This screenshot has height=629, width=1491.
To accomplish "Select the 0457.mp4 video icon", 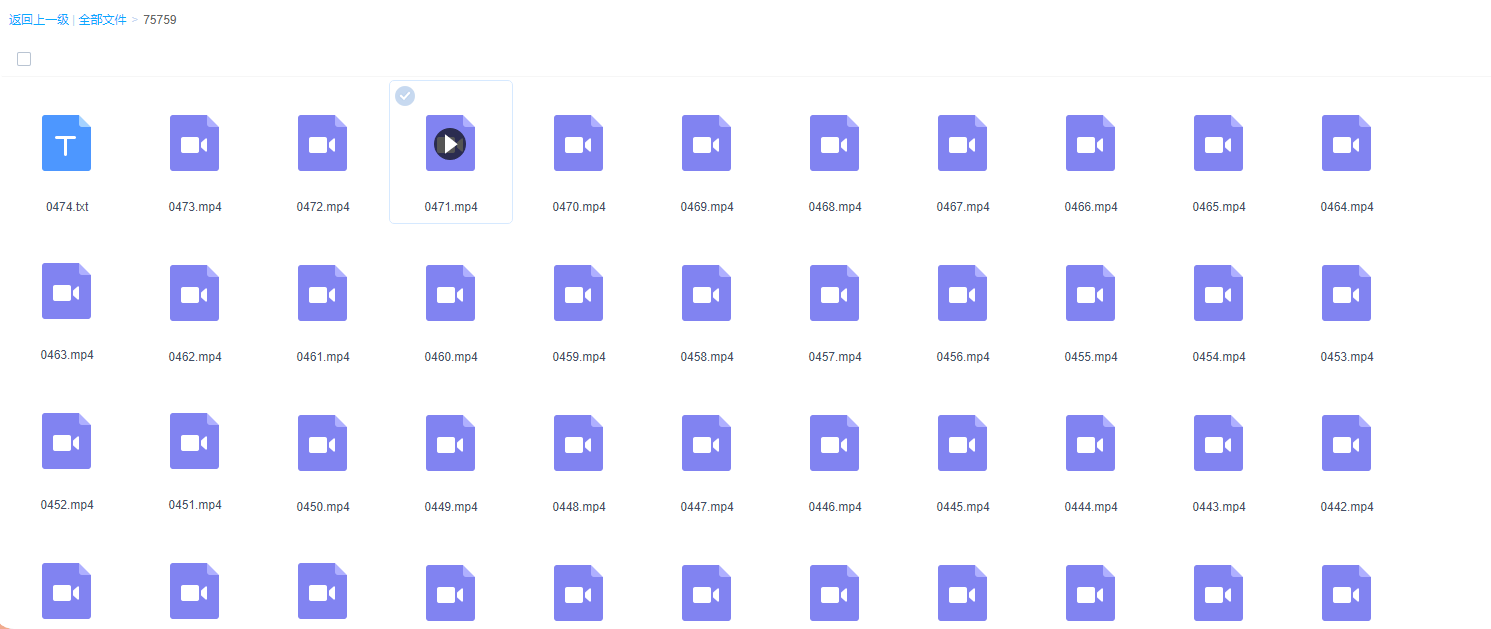I will 834,293.
